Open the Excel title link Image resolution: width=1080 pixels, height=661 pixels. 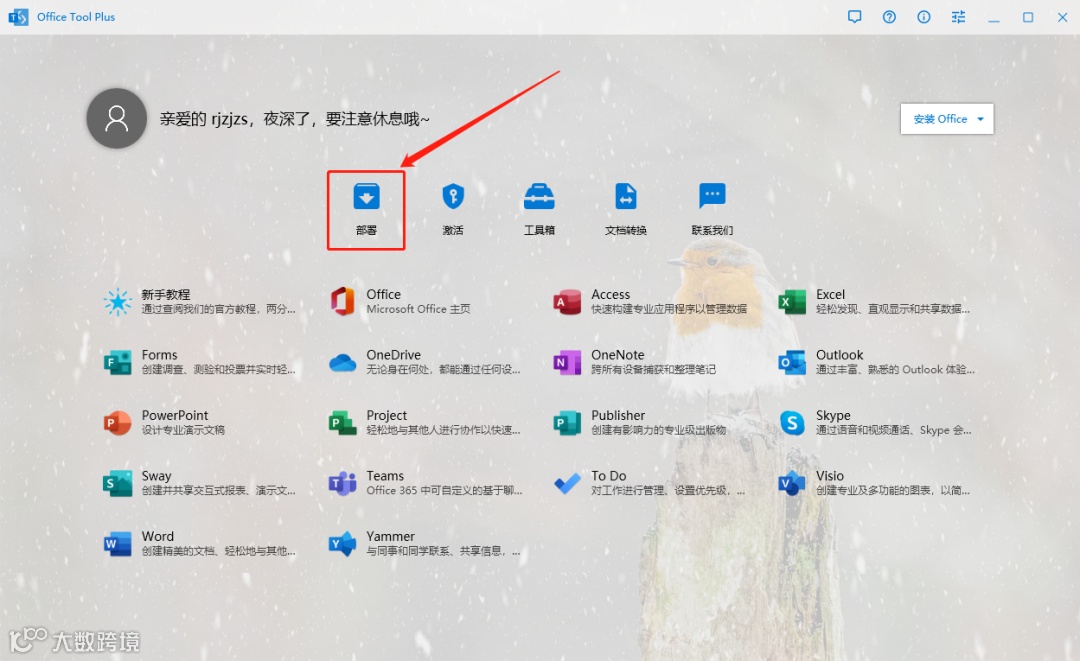click(x=830, y=294)
